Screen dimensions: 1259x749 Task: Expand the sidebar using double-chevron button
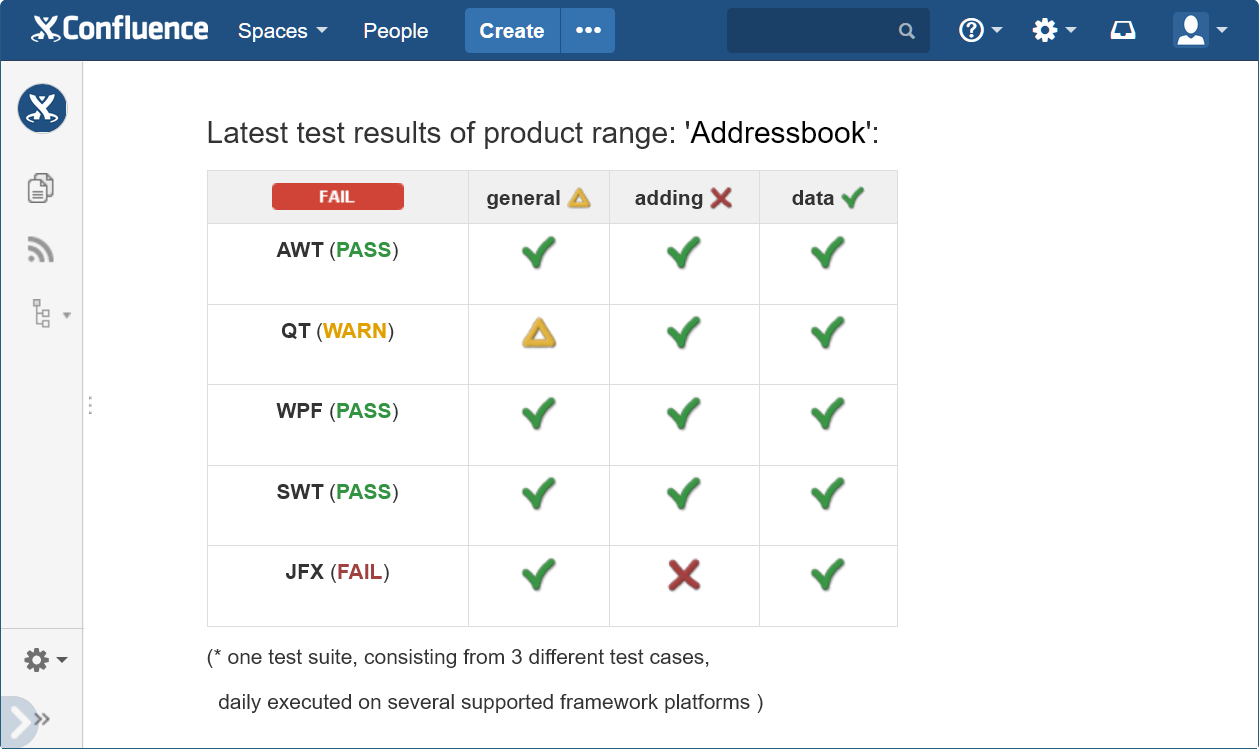coord(41,718)
